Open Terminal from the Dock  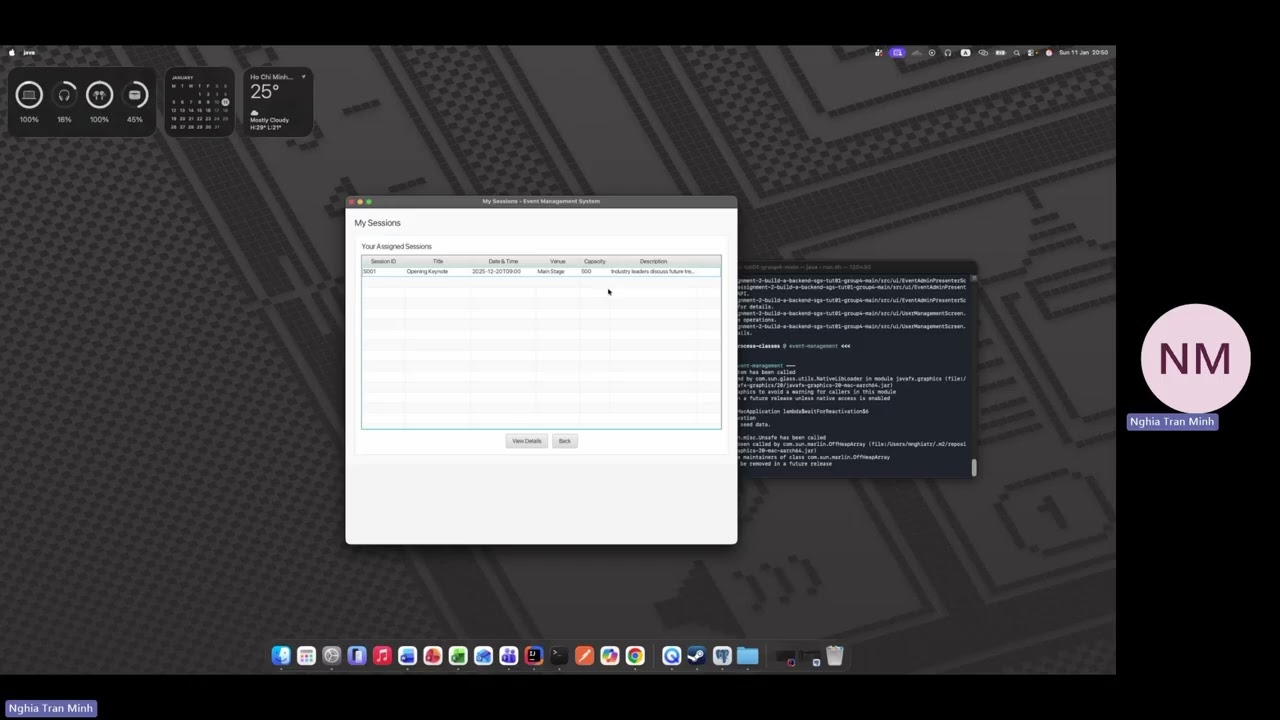point(559,656)
